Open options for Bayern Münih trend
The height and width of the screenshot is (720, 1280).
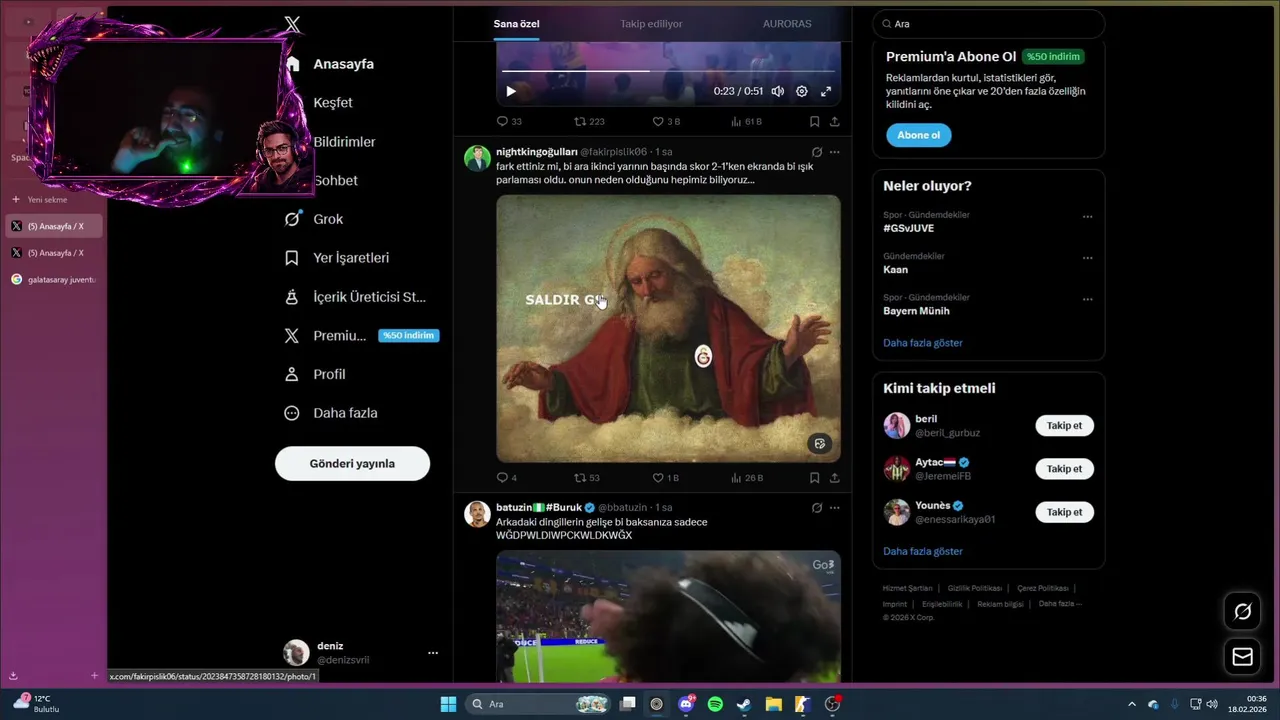(1087, 299)
